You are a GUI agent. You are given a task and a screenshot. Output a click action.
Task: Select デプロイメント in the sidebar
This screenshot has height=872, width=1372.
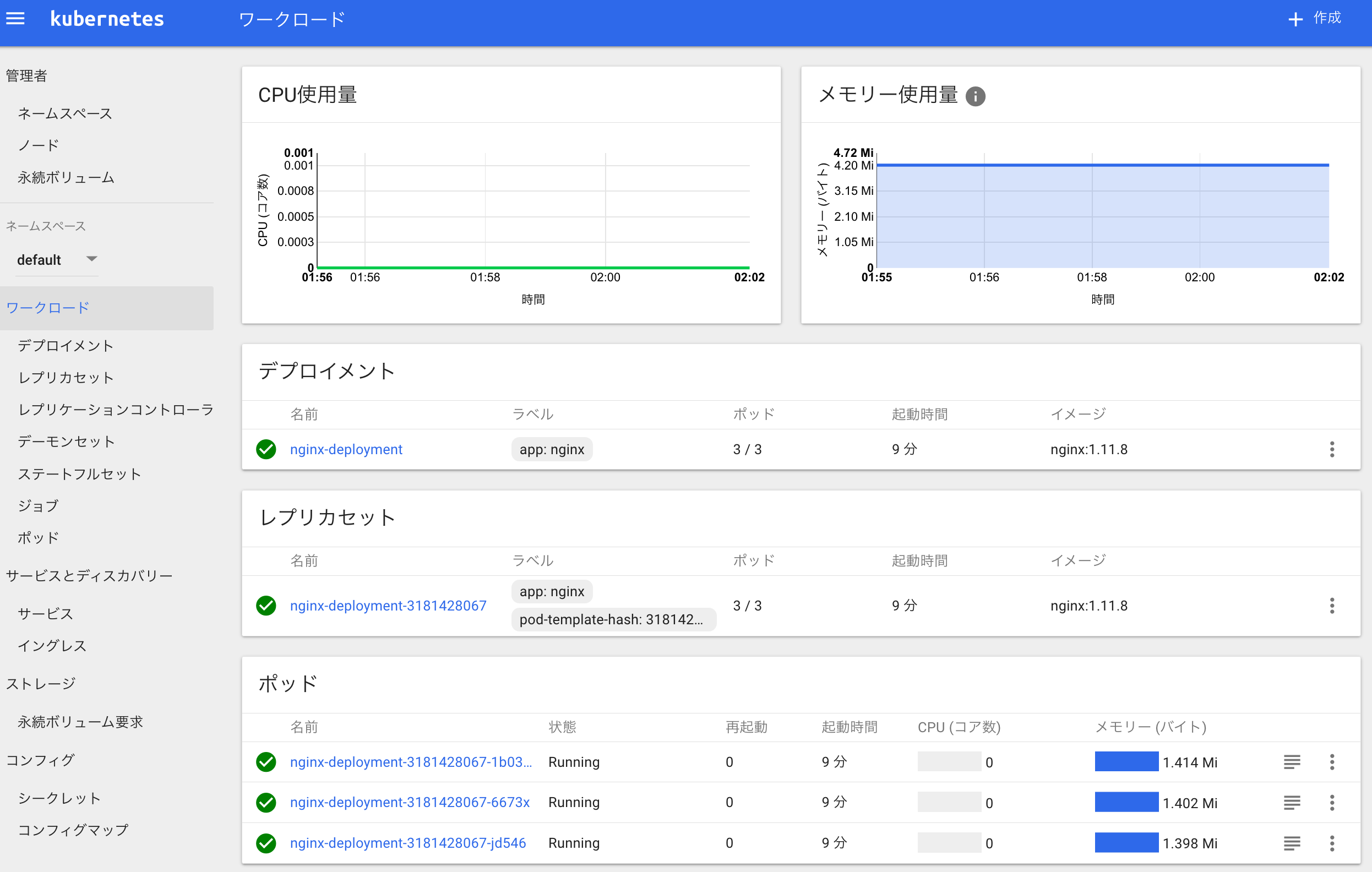tap(66, 346)
